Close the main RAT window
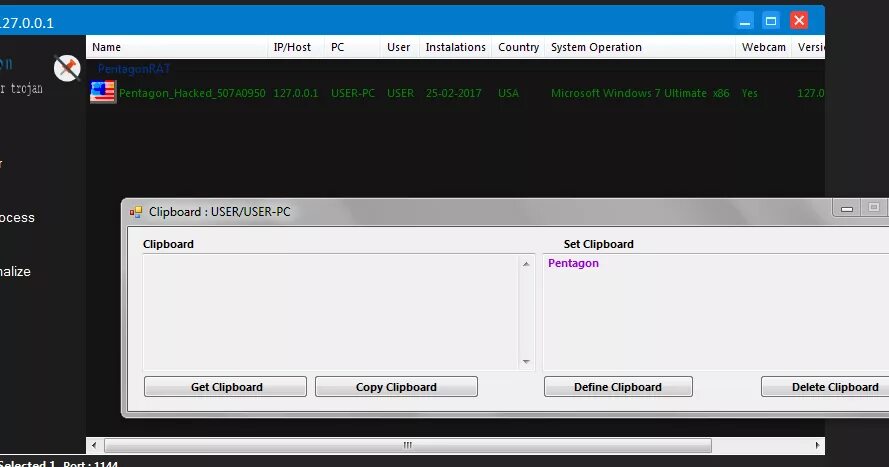The image size is (889, 467). [799, 20]
